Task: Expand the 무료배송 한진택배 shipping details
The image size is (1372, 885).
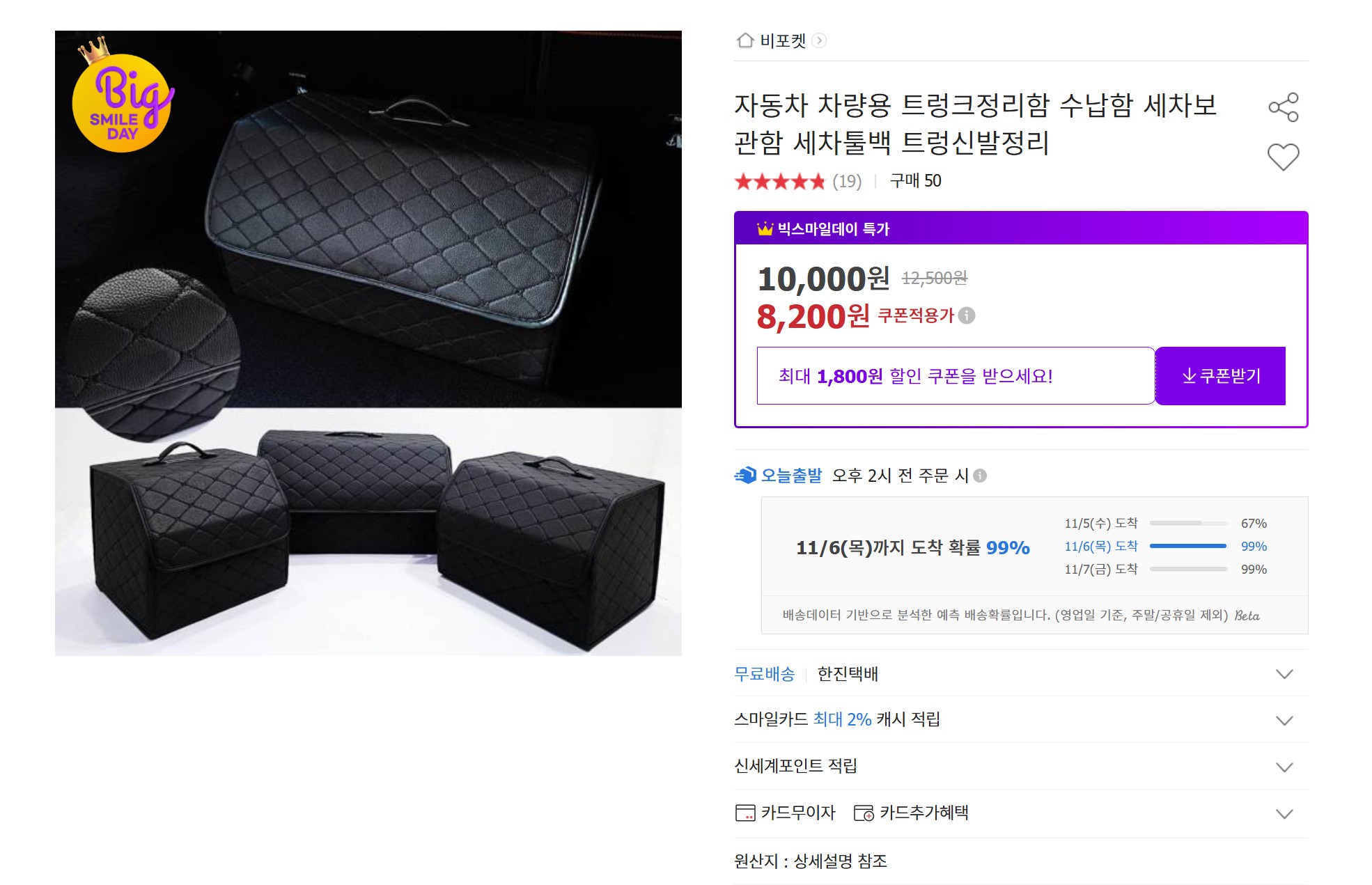Action: coord(1284,674)
